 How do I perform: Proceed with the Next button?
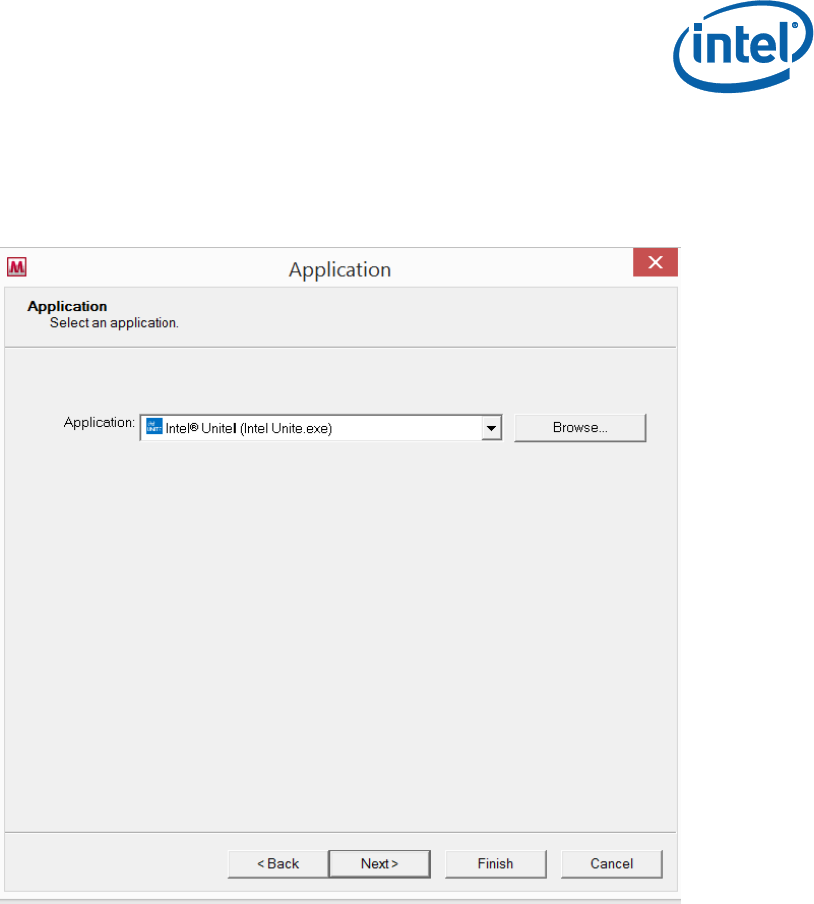tap(379, 864)
